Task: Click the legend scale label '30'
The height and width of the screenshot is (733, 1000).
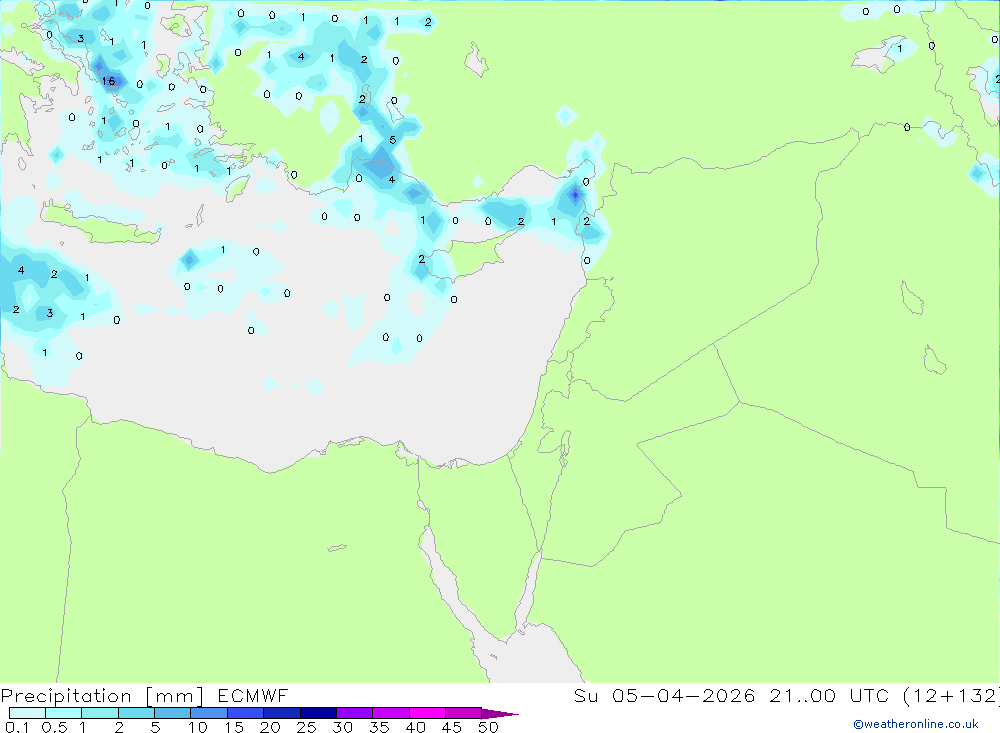Action: click(x=342, y=727)
